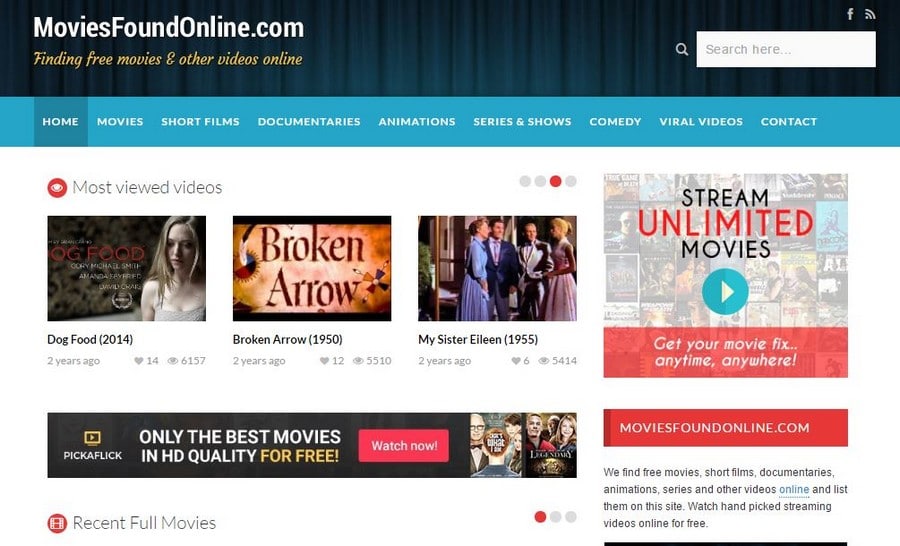Image resolution: width=900 pixels, height=546 pixels.
Task: Click the red eye icon beside Most viewed videos
Action: [x=57, y=188]
